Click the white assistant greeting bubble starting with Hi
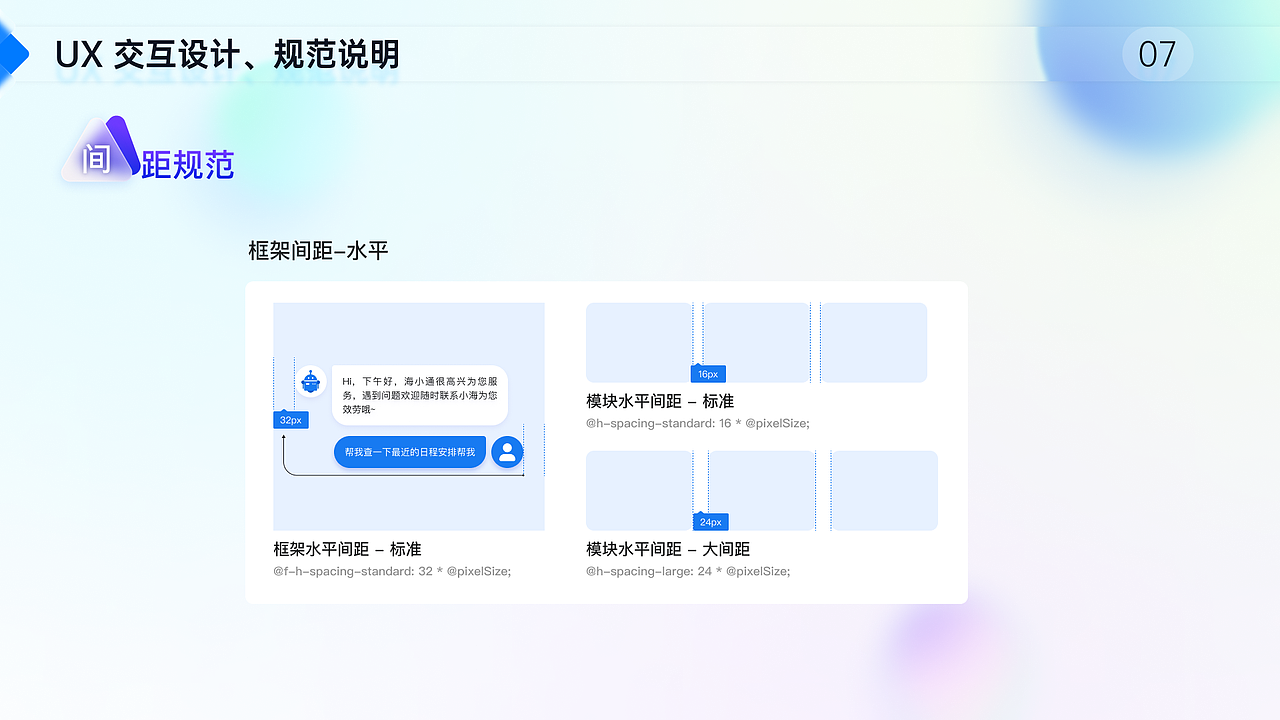The height and width of the screenshot is (720, 1280). (420, 395)
